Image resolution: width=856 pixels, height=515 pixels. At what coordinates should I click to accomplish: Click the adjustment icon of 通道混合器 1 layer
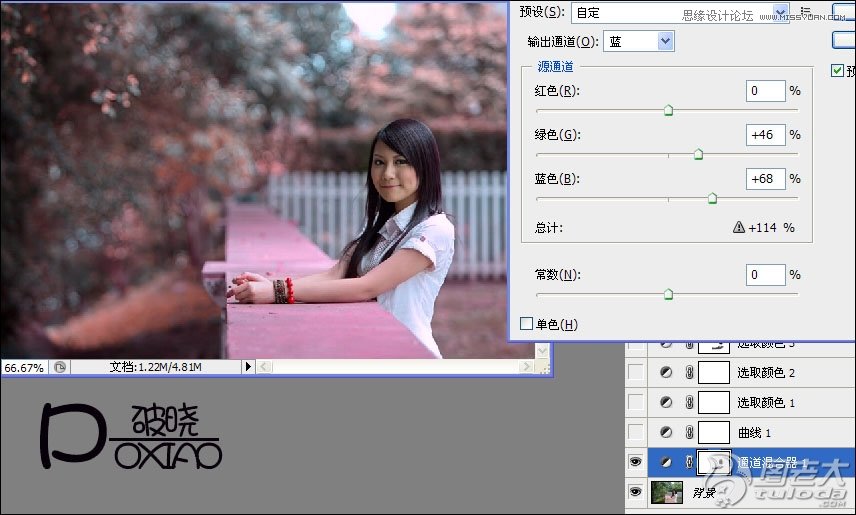pyautogui.click(x=666, y=462)
